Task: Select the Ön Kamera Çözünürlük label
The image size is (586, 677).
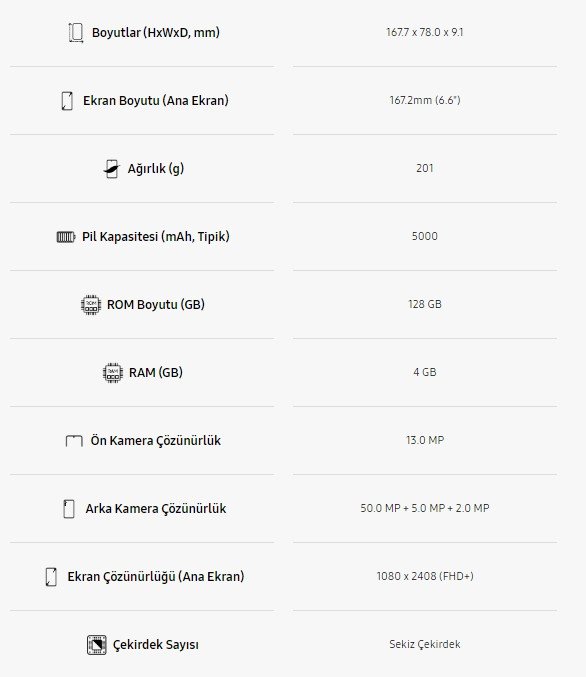Action: 155,441
